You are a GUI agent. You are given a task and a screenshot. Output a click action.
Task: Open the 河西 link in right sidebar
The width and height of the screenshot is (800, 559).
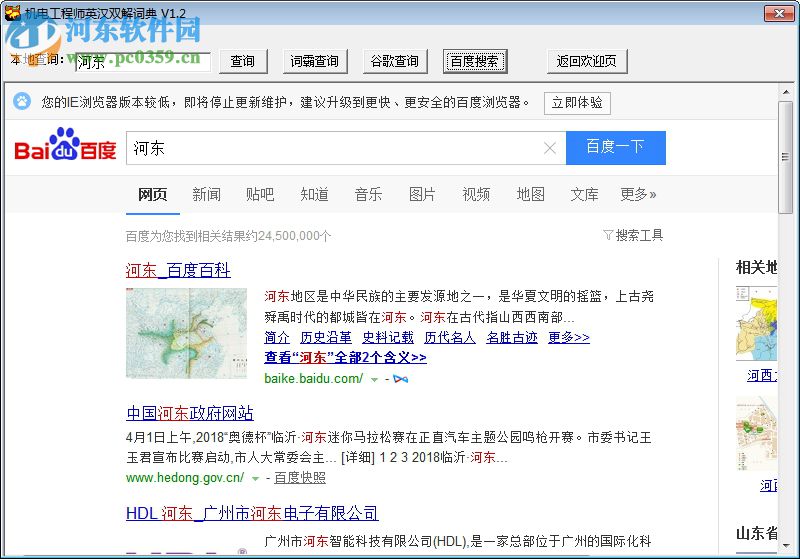[762, 376]
